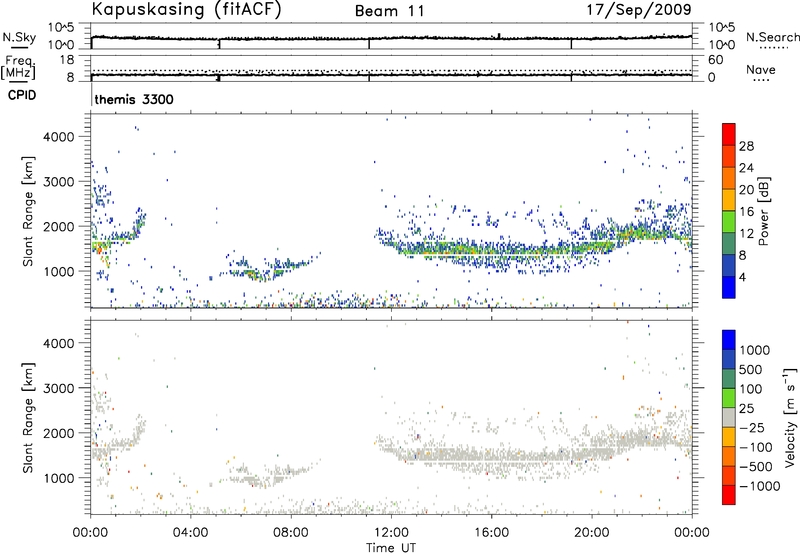Click the Velocity [m s-1] colorbar title
Screen dimensions: 800x554
790,417
